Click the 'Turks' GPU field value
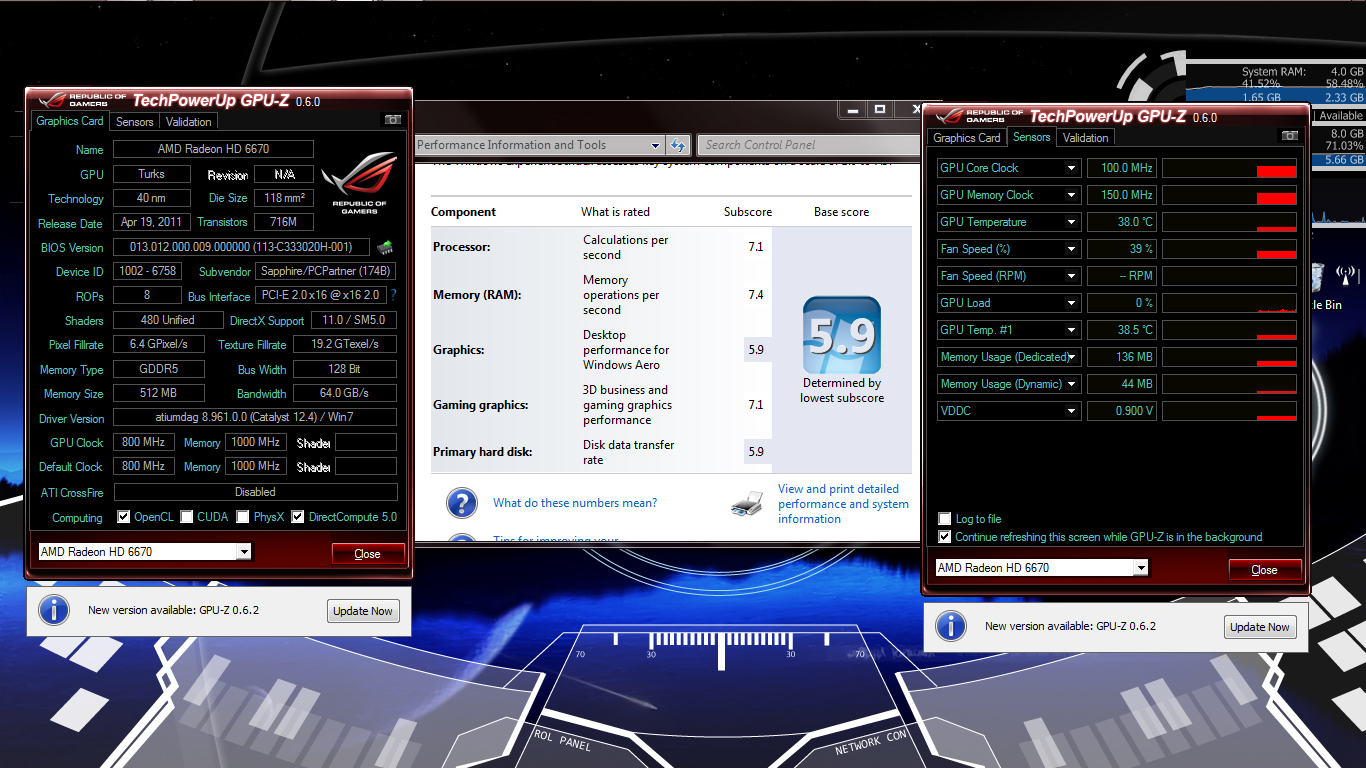This screenshot has height=768, width=1366. [152, 174]
